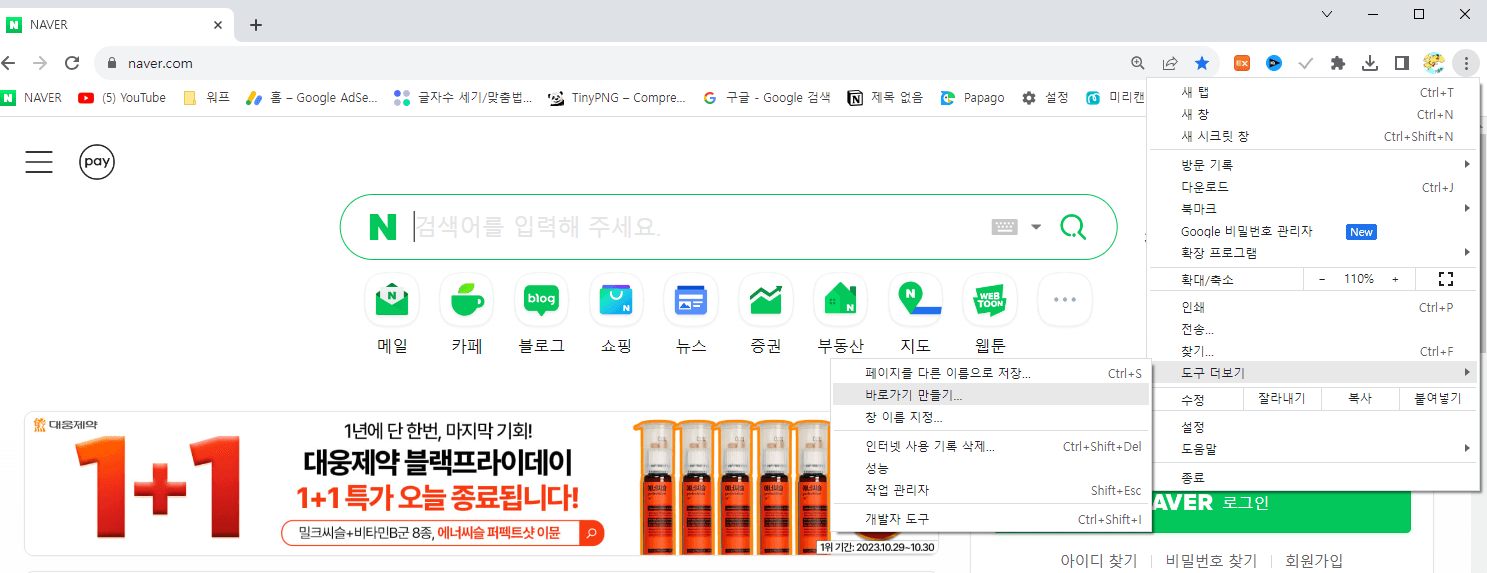
Task: Open the Naver Cafe (카페) shortcut icon
Action: pos(466,299)
